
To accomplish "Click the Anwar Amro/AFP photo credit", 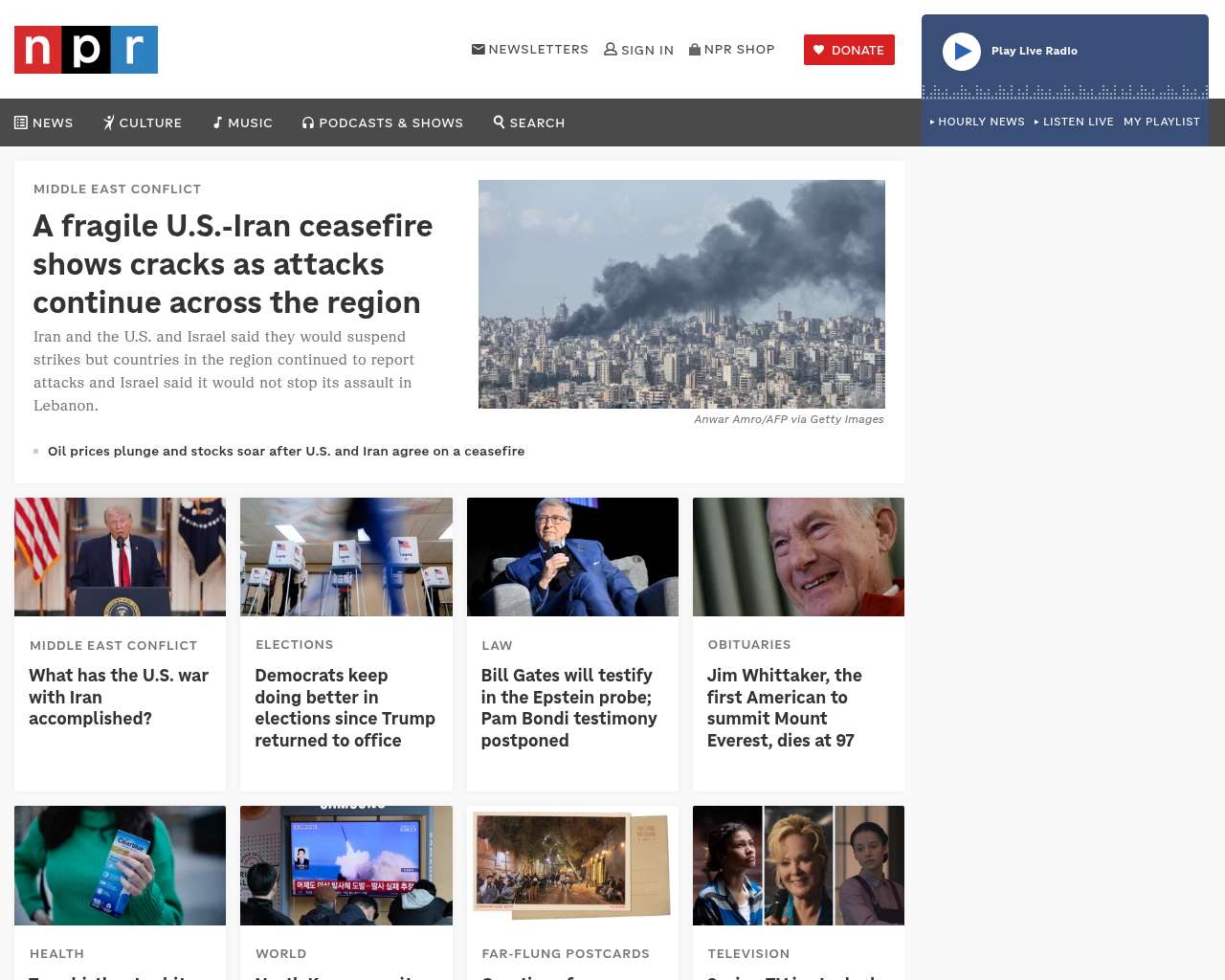I will [789, 419].
